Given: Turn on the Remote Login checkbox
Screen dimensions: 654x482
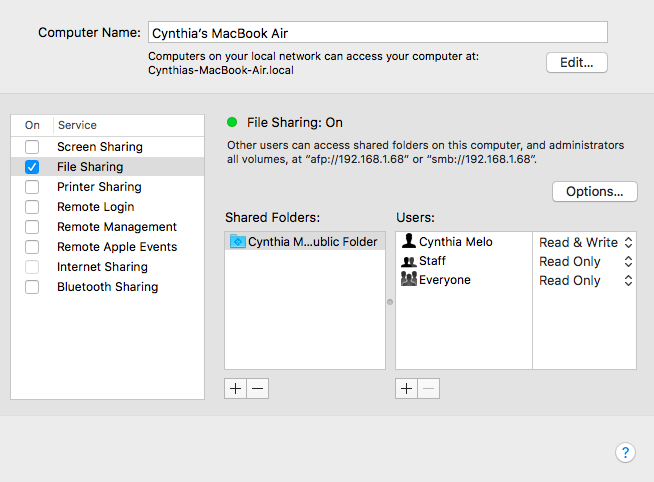Looking at the screenshot, I should 33,207.
